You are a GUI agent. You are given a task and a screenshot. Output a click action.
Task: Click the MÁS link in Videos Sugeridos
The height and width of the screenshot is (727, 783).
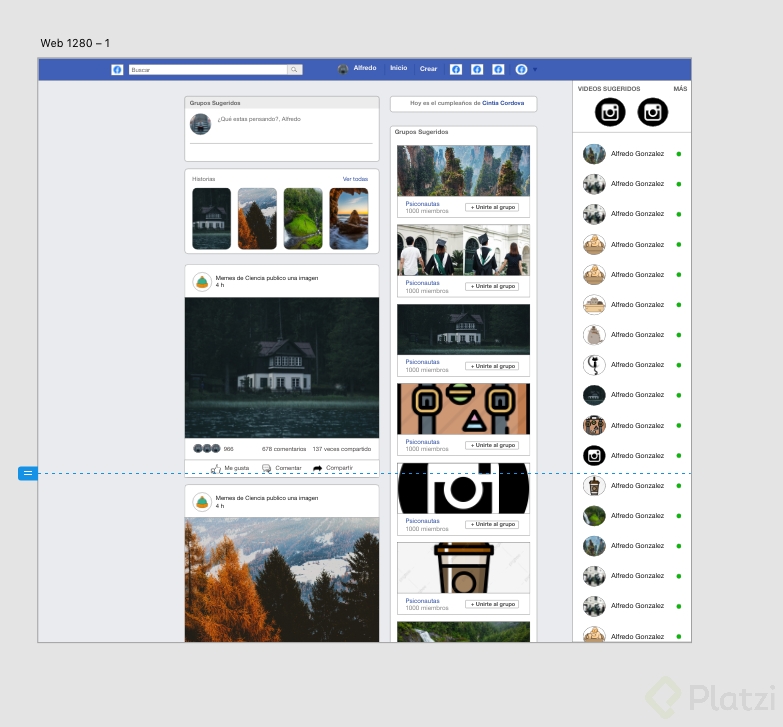680,89
